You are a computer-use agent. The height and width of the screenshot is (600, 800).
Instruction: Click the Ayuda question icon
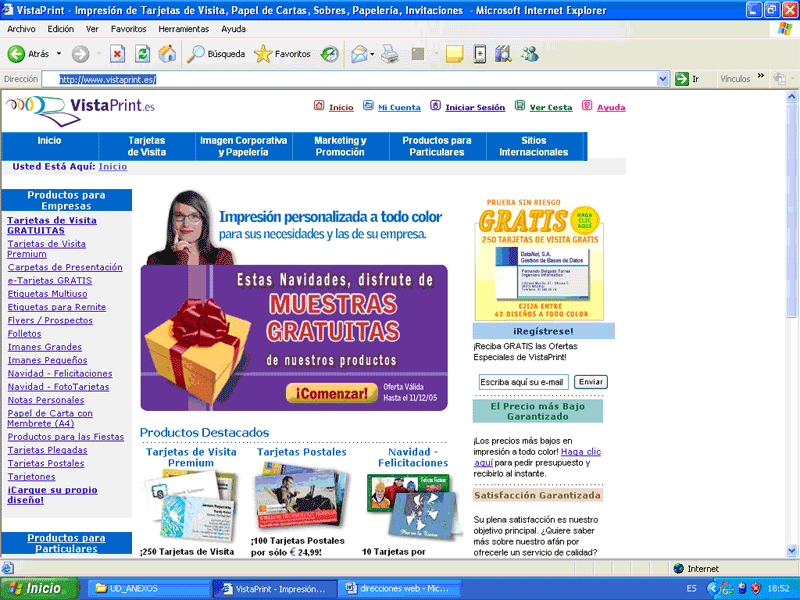click(587, 106)
